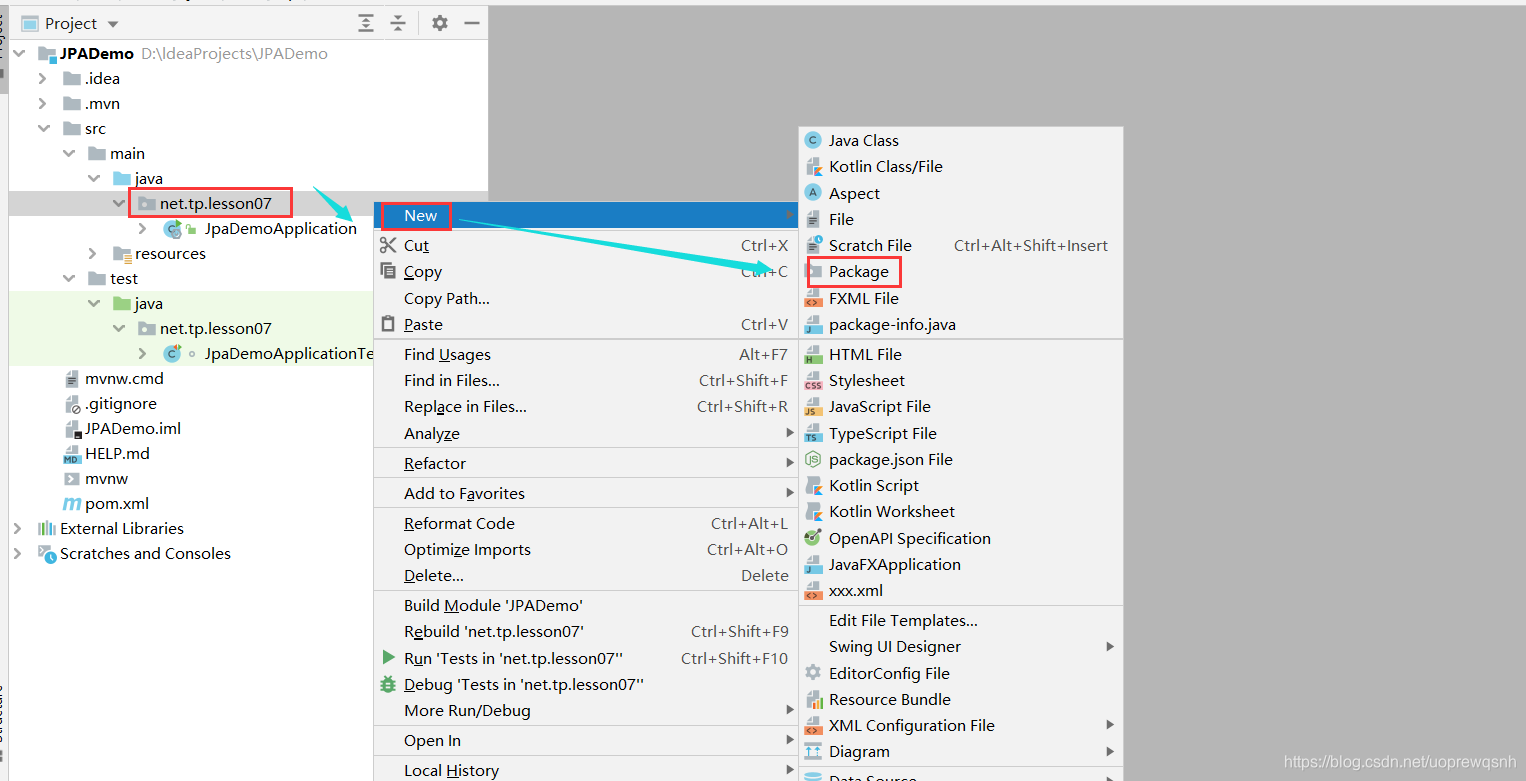Select the HELP.md file
The width and height of the screenshot is (1526, 781).
tap(117, 453)
